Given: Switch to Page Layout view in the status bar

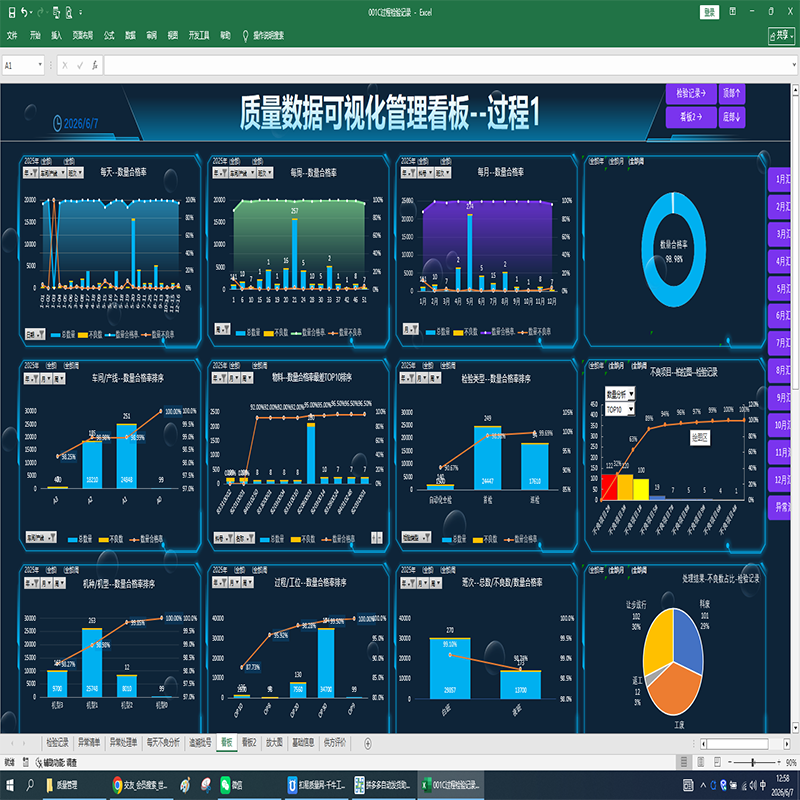Looking at the screenshot, I should pos(701,762).
